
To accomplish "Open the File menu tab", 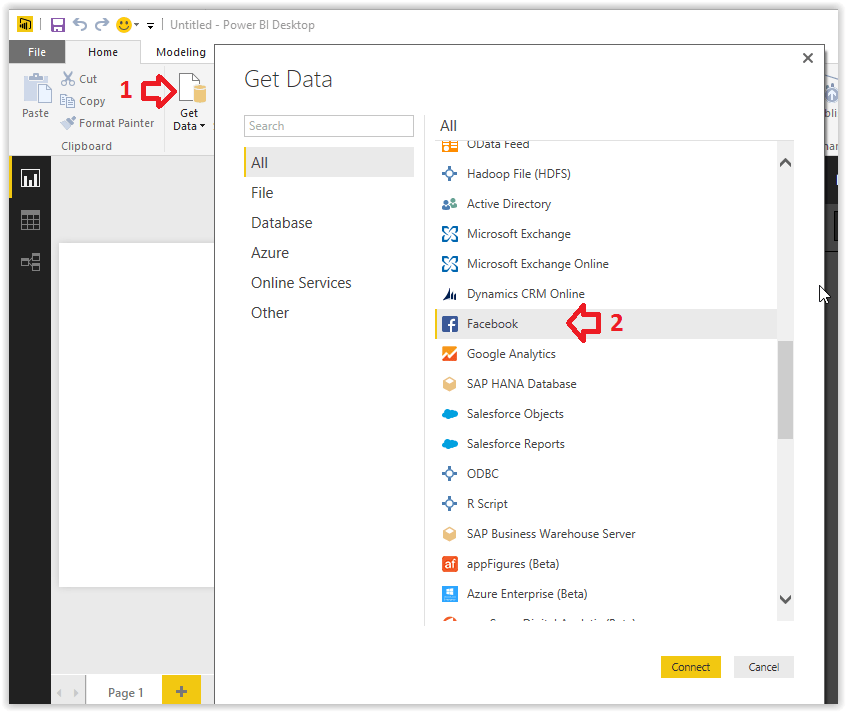I will coord(37,52).
